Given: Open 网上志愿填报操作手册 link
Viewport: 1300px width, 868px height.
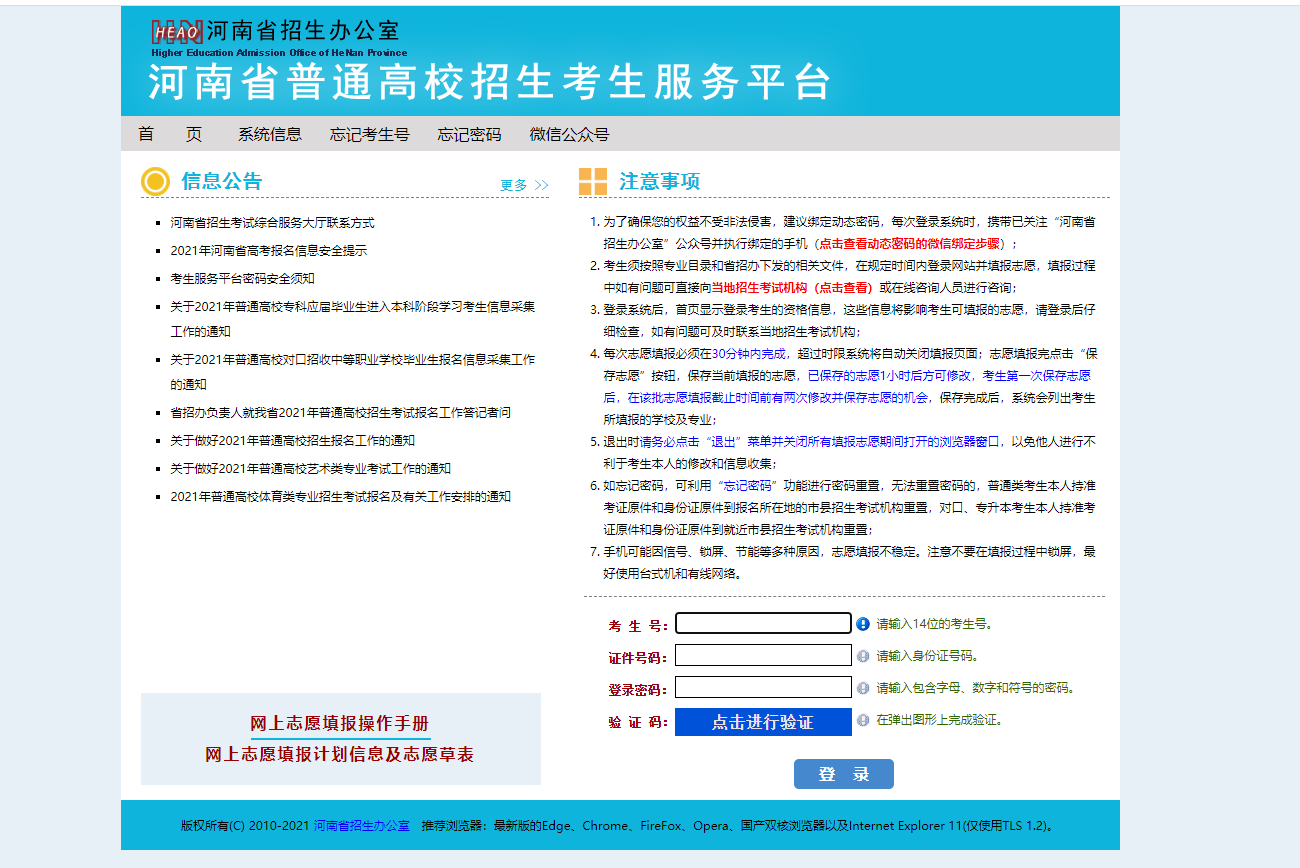Looking at the screenshot, I should pos(340,724).
